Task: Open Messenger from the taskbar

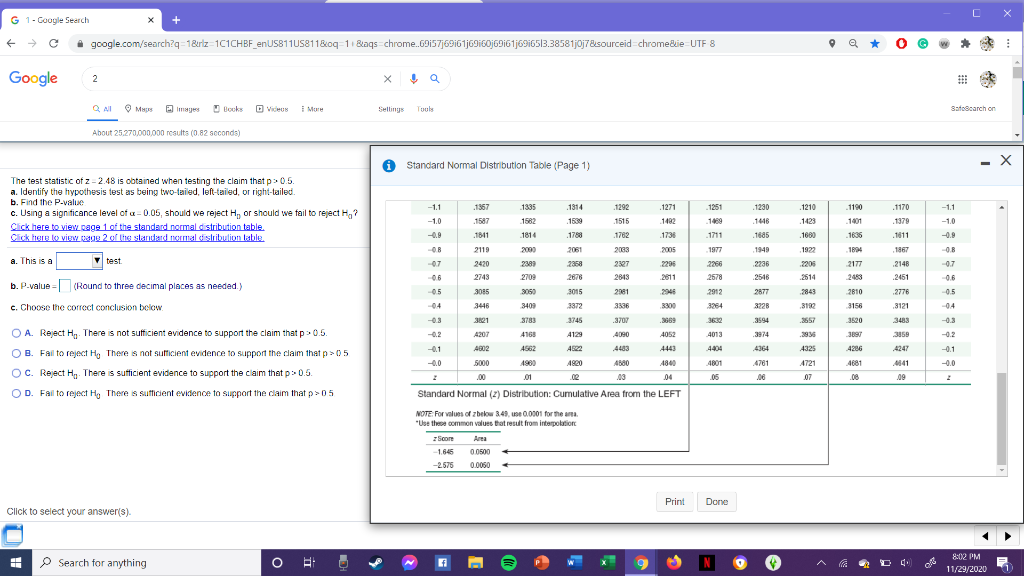Action: click(x=409, y=562)
